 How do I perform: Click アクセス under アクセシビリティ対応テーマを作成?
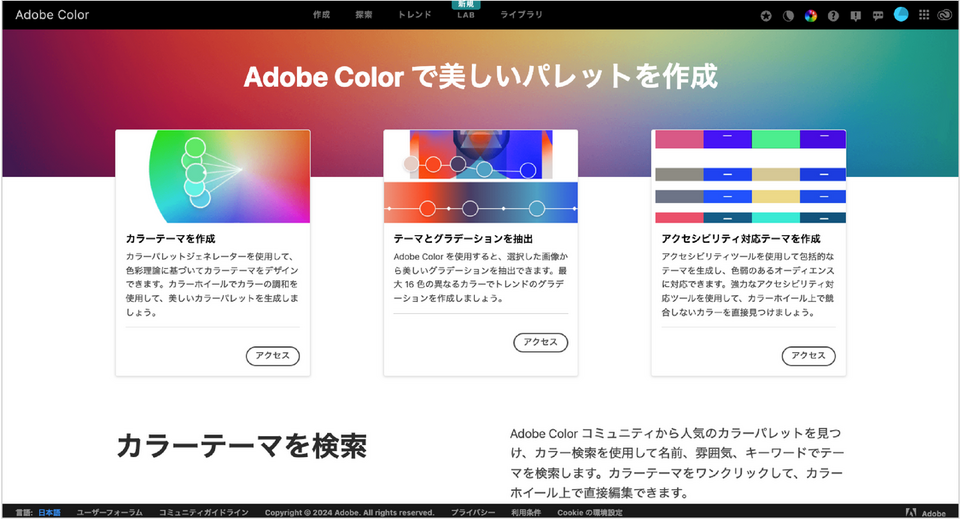pos(808,356)
